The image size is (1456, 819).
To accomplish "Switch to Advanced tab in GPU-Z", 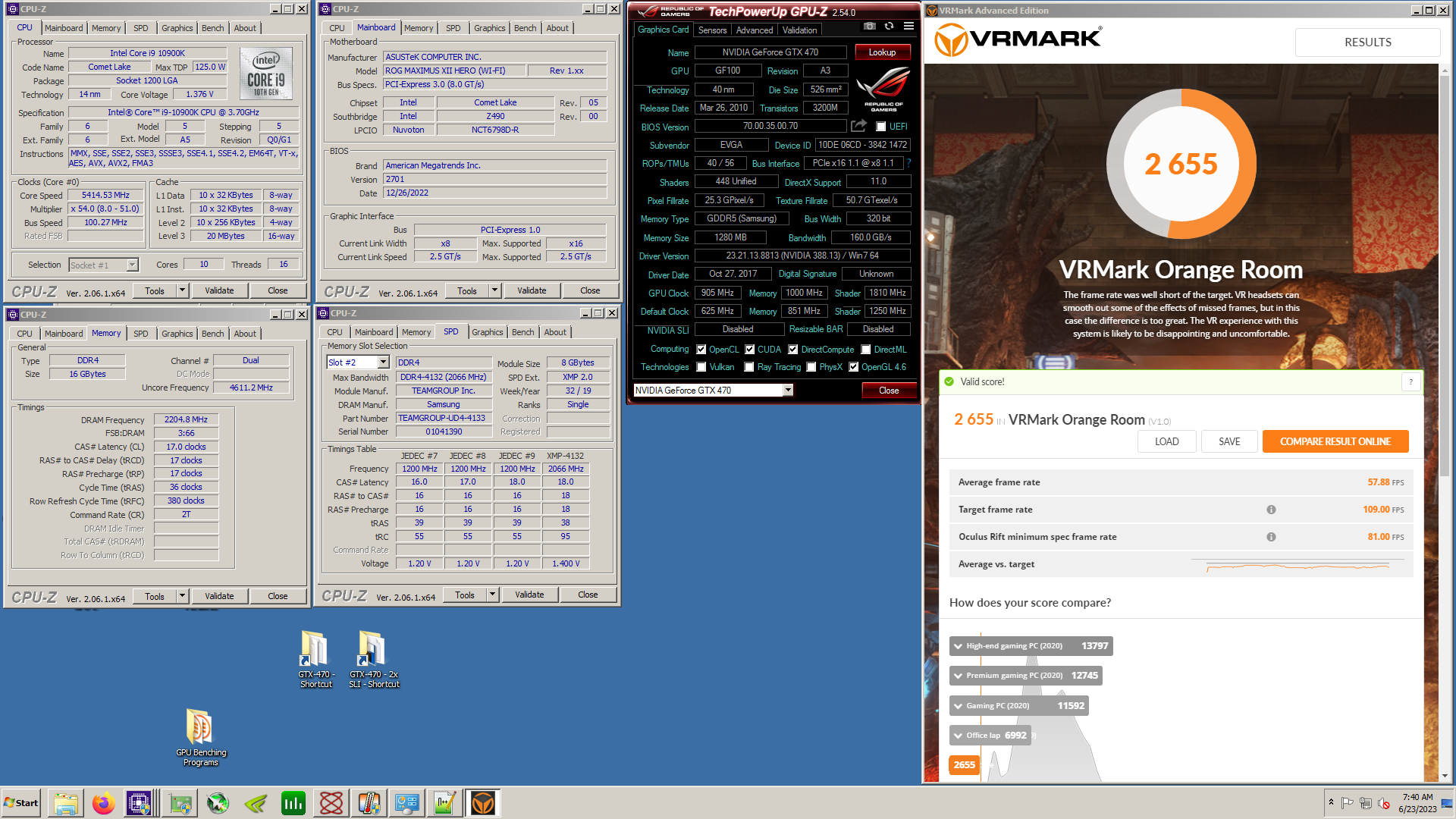I will pyautogui.click(x=755, y=30).
